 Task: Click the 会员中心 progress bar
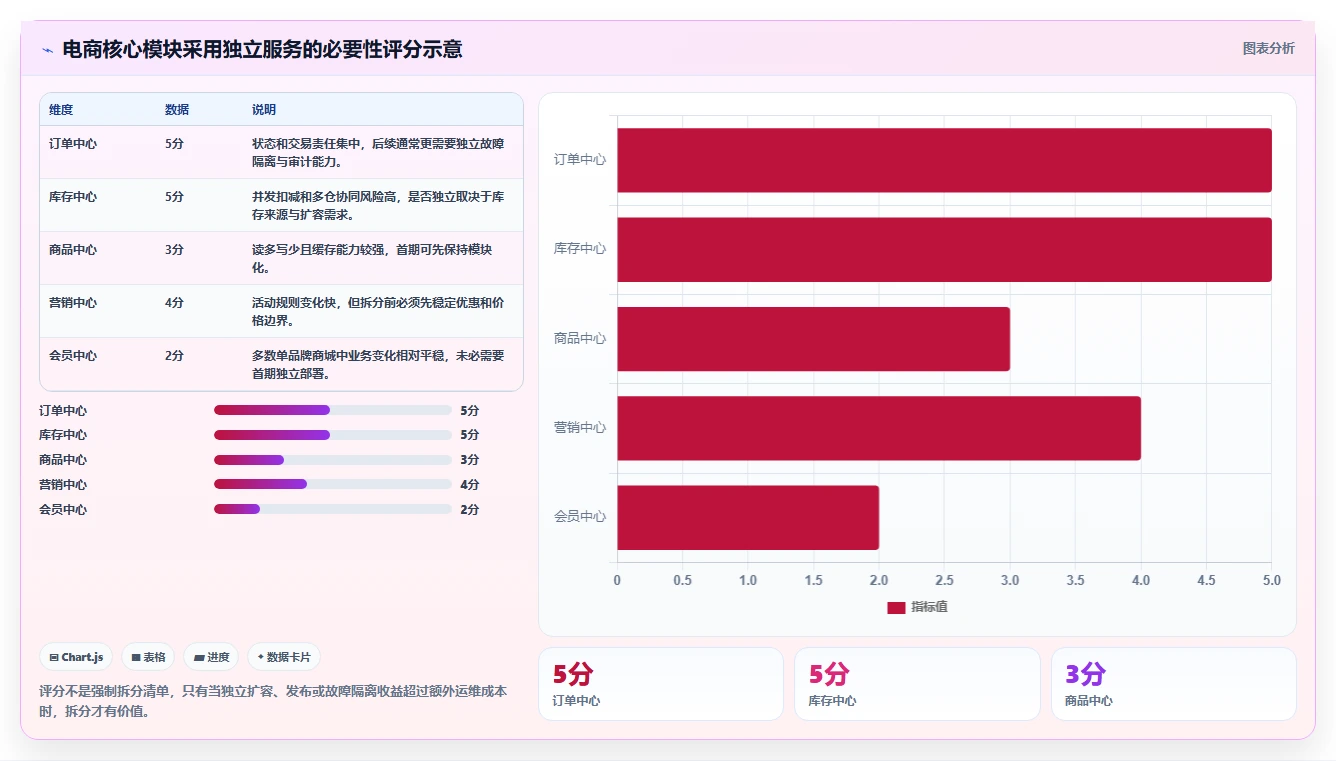point(333,509)
